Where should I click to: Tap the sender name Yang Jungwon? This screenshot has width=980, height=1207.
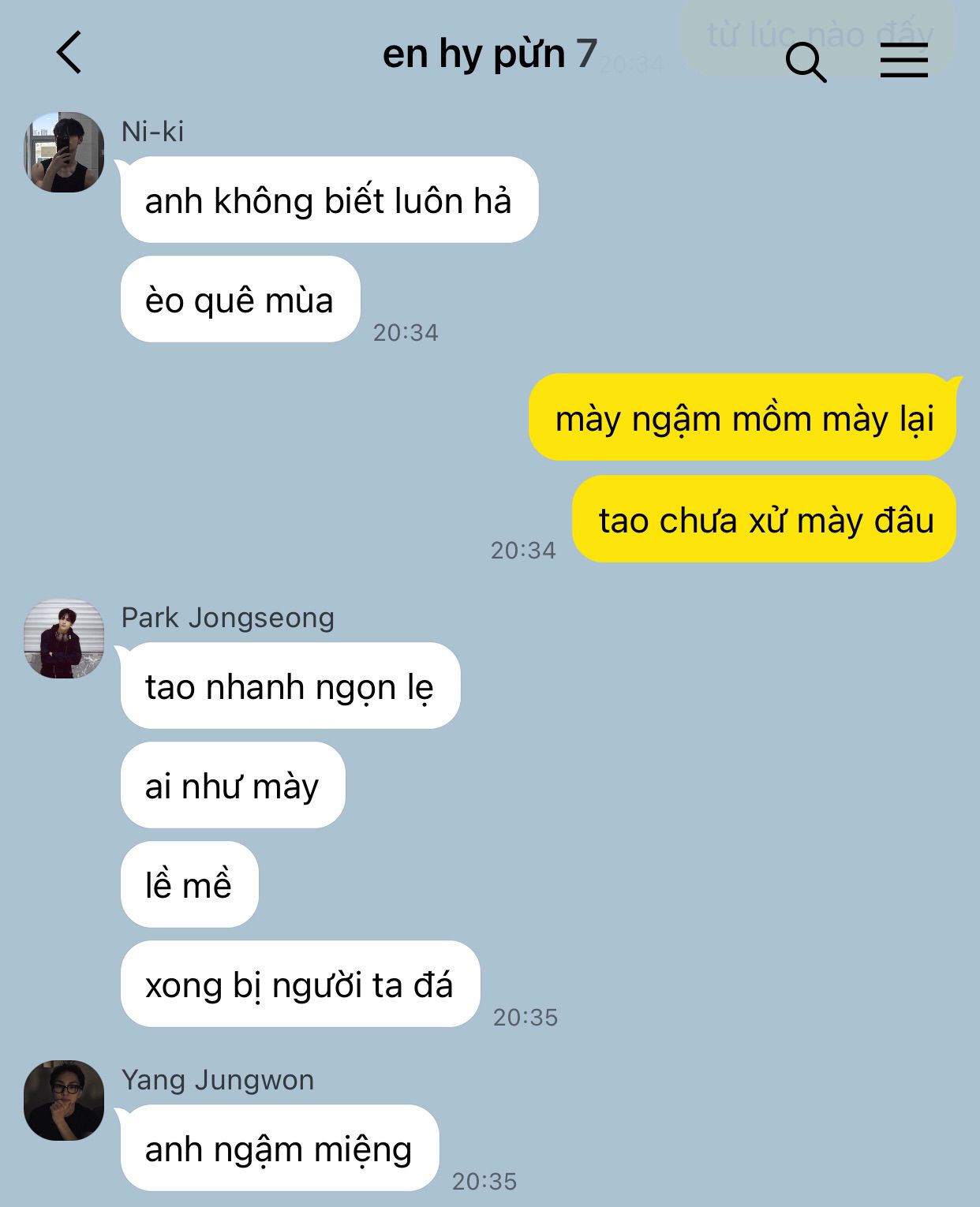coord(218,1080)
